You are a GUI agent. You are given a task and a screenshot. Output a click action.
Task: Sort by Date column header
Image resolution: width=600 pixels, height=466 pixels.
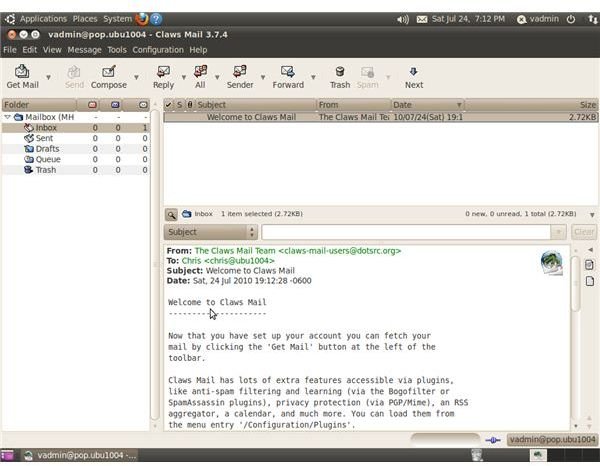click(427, 105)
